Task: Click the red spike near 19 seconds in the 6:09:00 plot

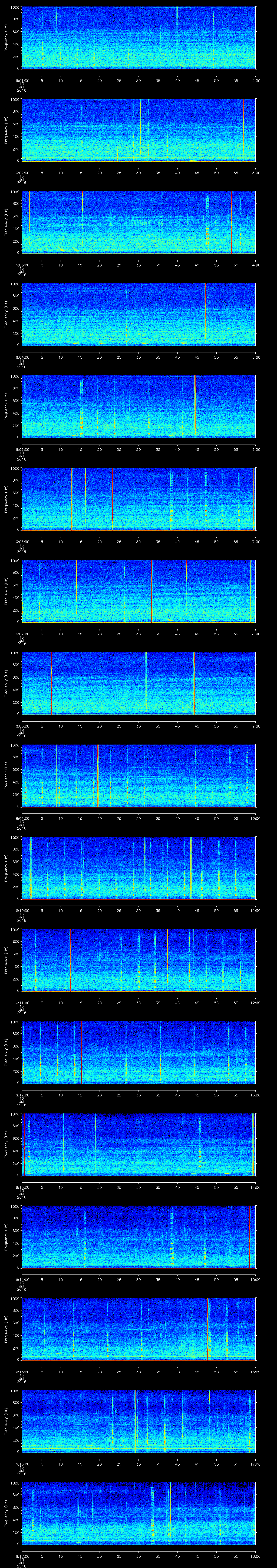Action: click(97, 775)
